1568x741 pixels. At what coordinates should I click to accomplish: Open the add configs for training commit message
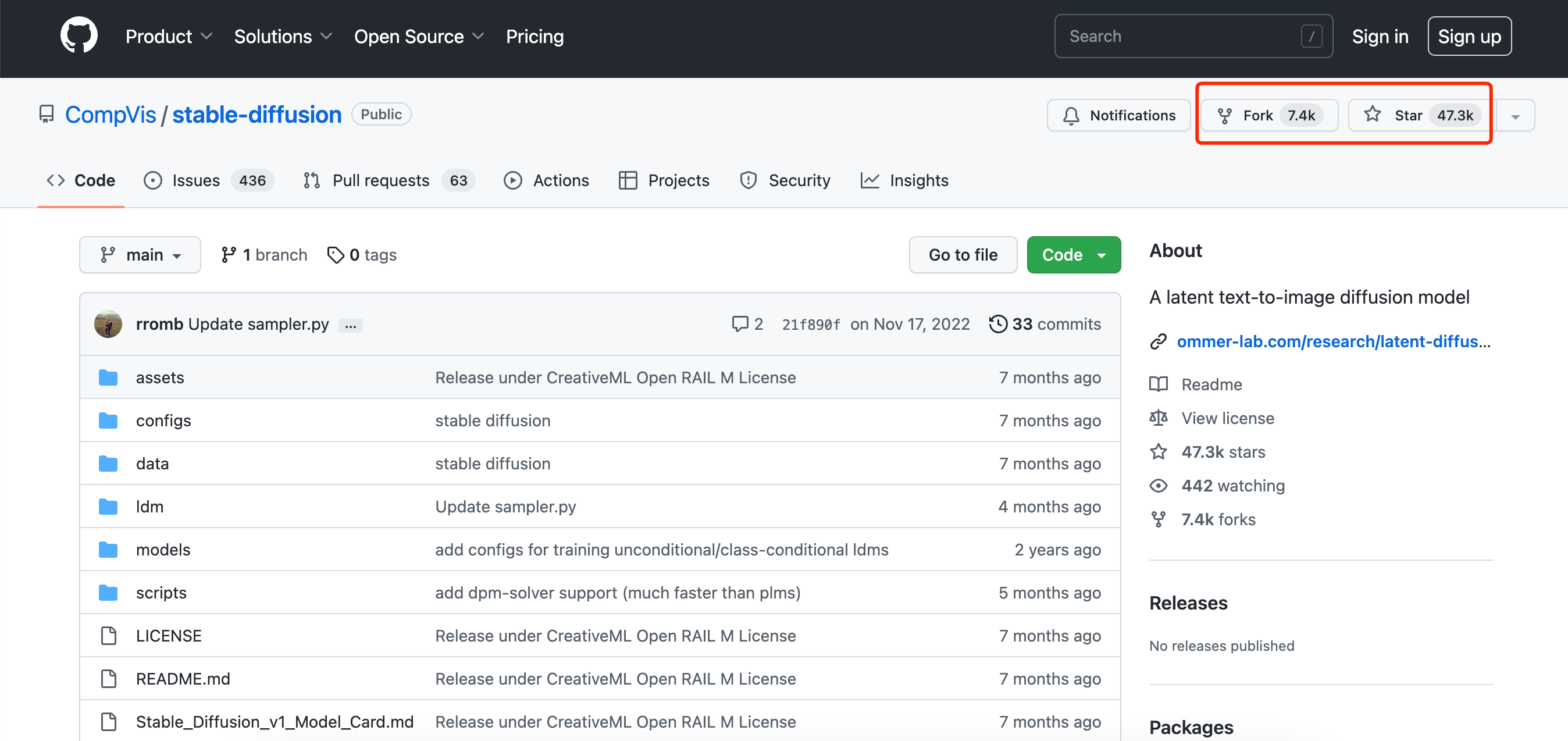(x=662, y=550)
